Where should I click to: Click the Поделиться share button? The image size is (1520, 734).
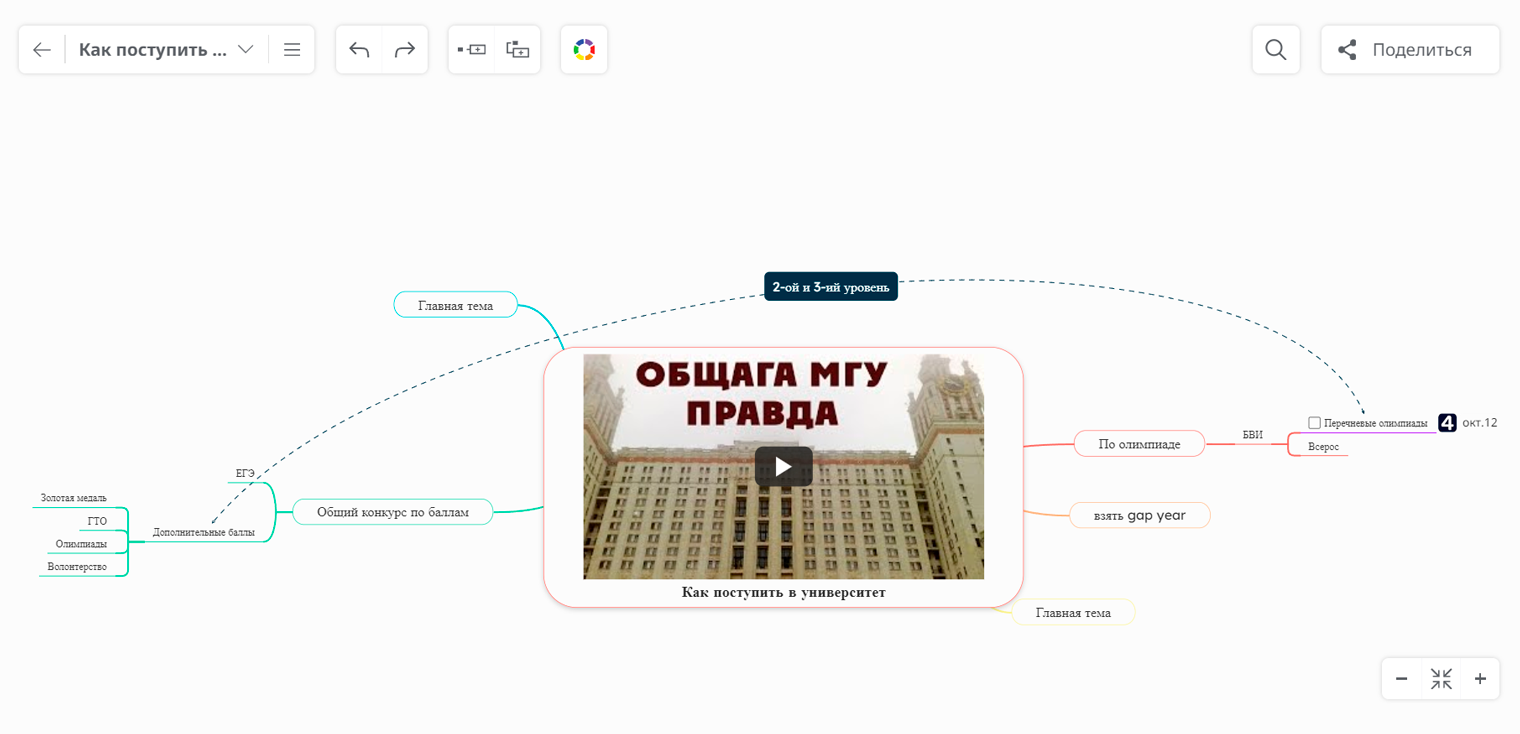[1410, 50]
